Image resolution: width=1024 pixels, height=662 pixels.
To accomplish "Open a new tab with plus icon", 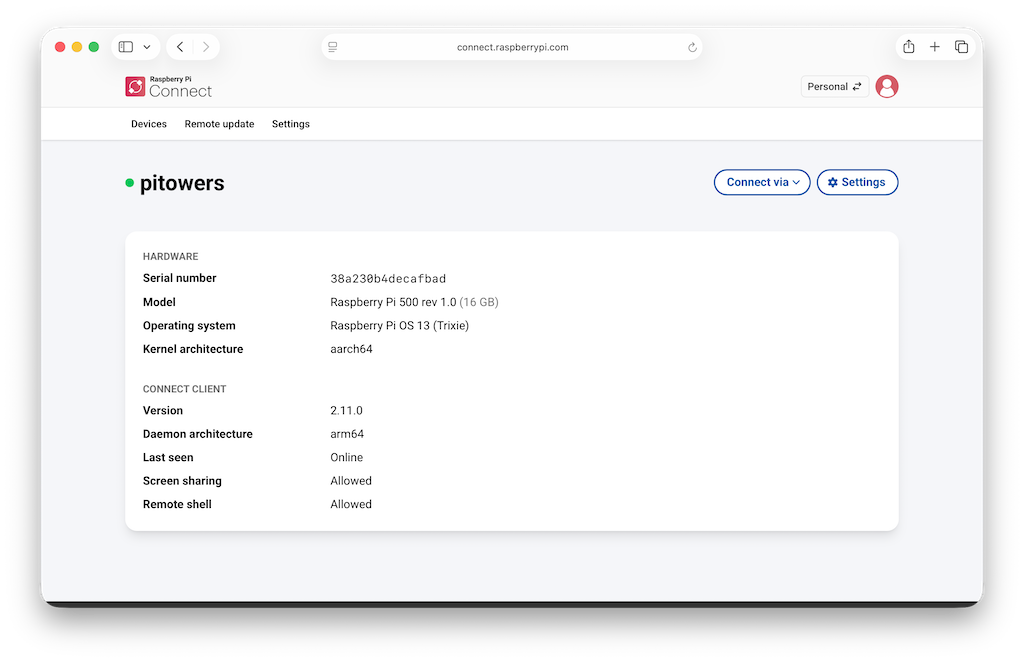I will pos(935,46).
